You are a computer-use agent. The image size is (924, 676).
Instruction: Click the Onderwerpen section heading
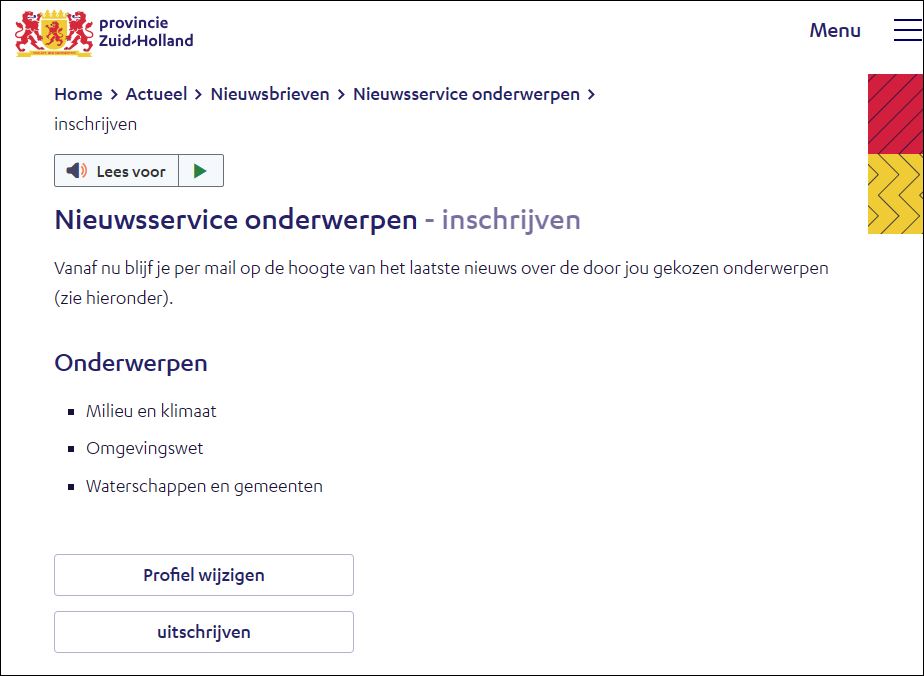(131, 362)
